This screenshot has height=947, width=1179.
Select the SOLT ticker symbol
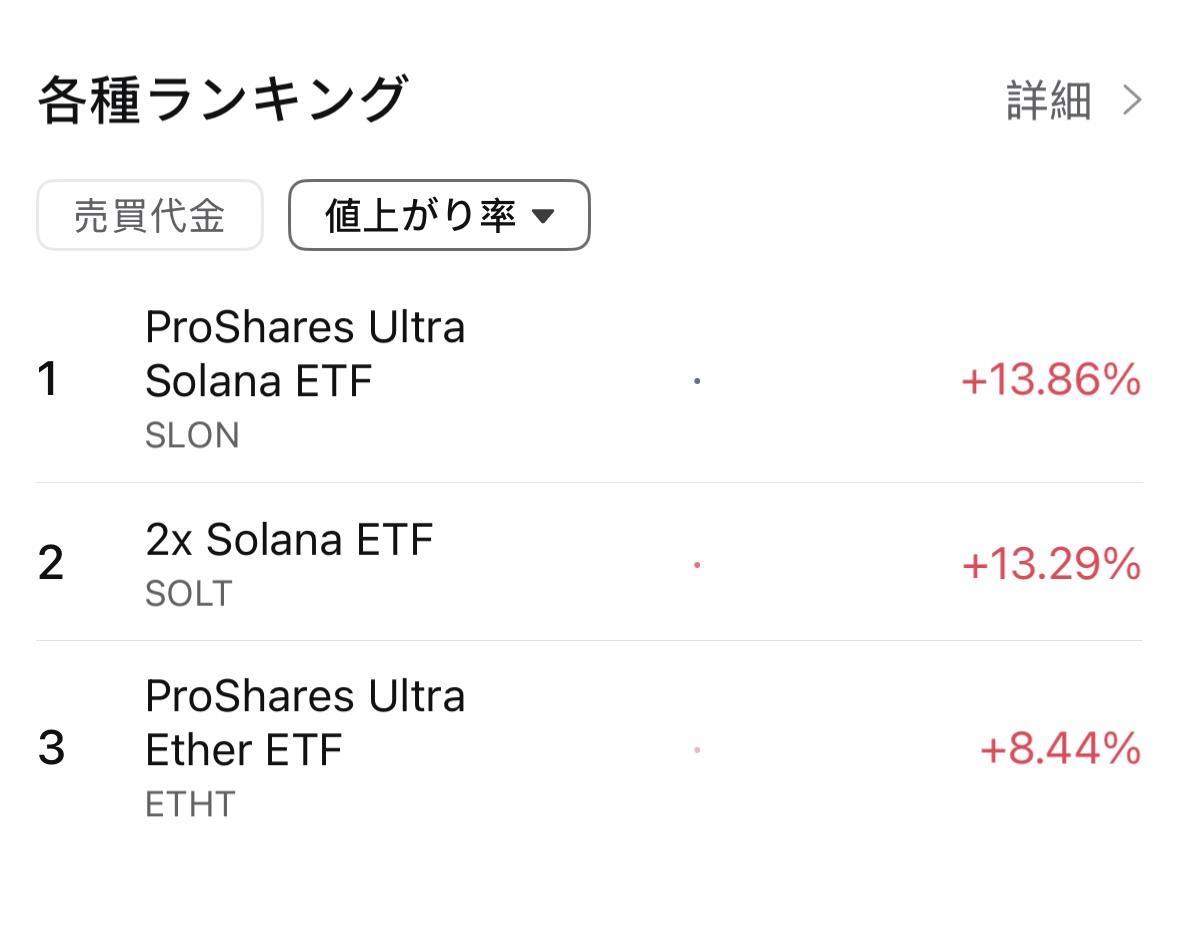pyautogui.click(x=189, y=594)
